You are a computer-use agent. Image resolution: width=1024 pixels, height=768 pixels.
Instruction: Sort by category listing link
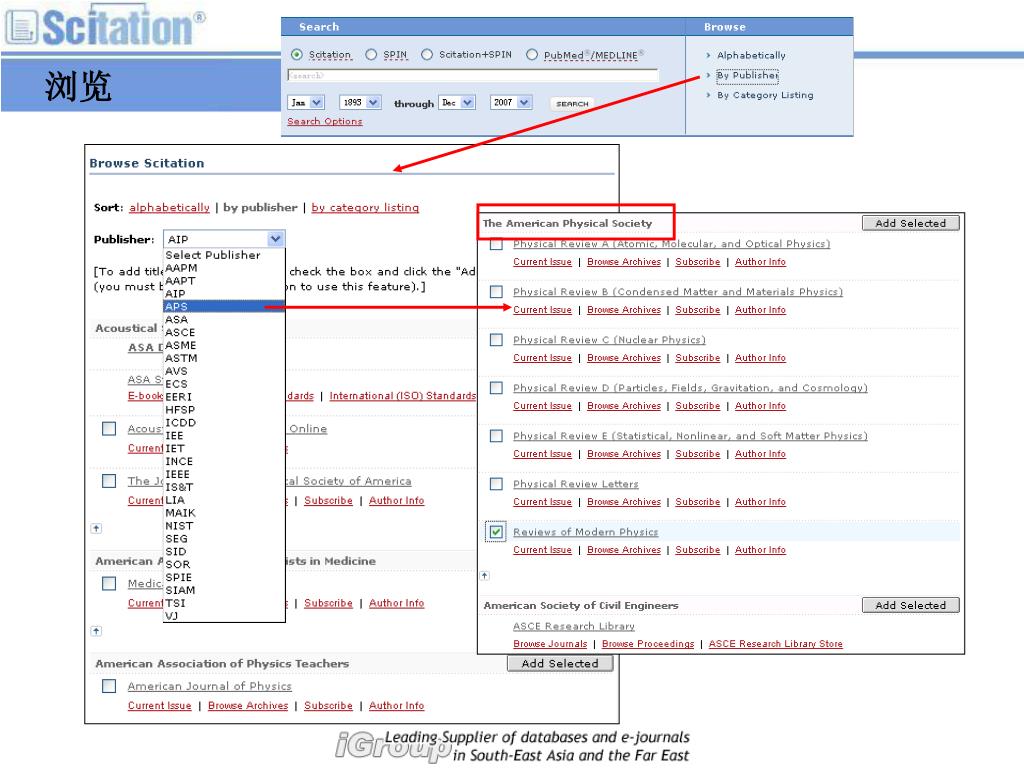click(365, 208)
